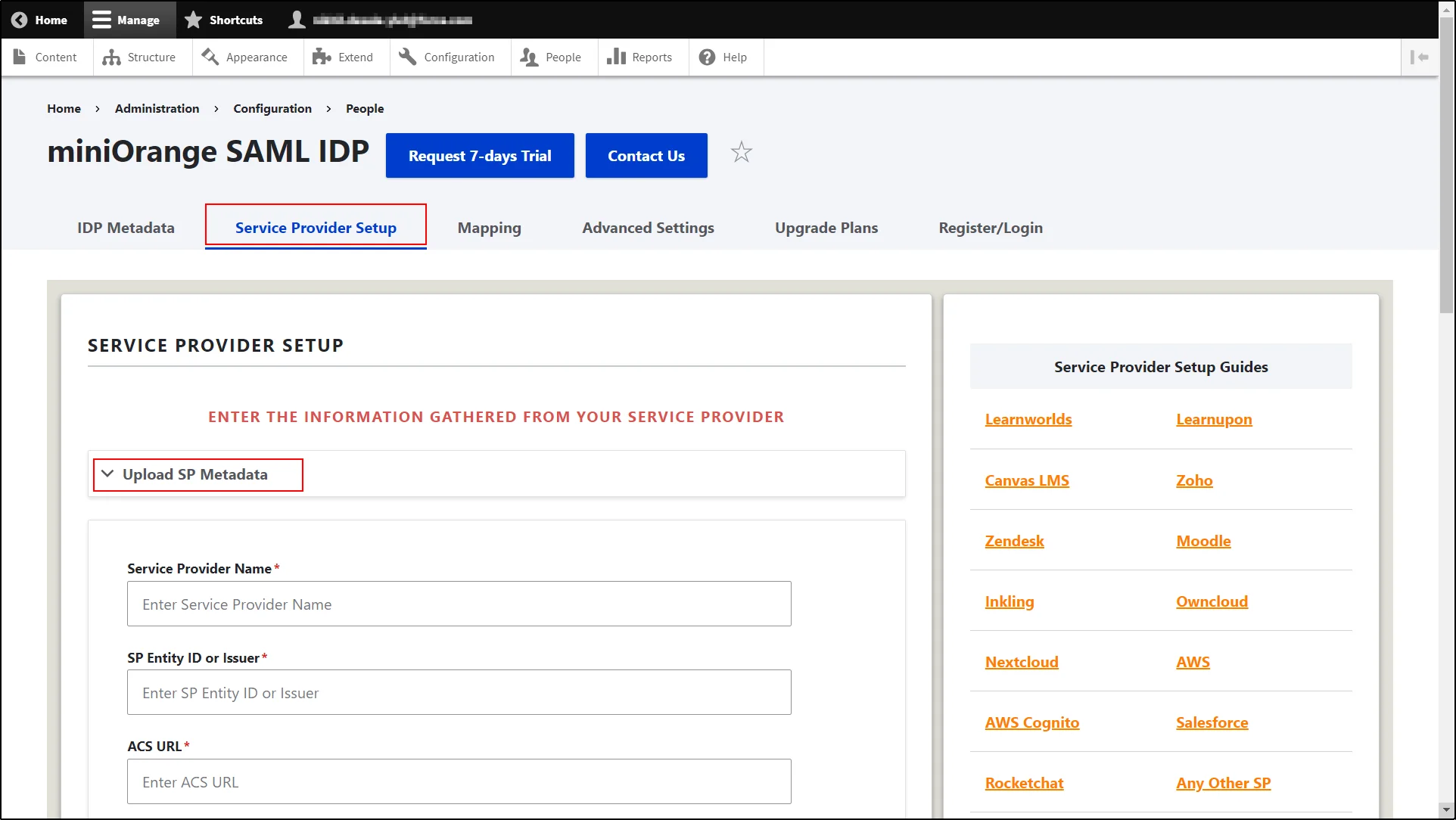Image resolution: width=1456 pixels, height=820 pixels.
Task: Click Request 7-days Trial button
Action: [480, 156]
